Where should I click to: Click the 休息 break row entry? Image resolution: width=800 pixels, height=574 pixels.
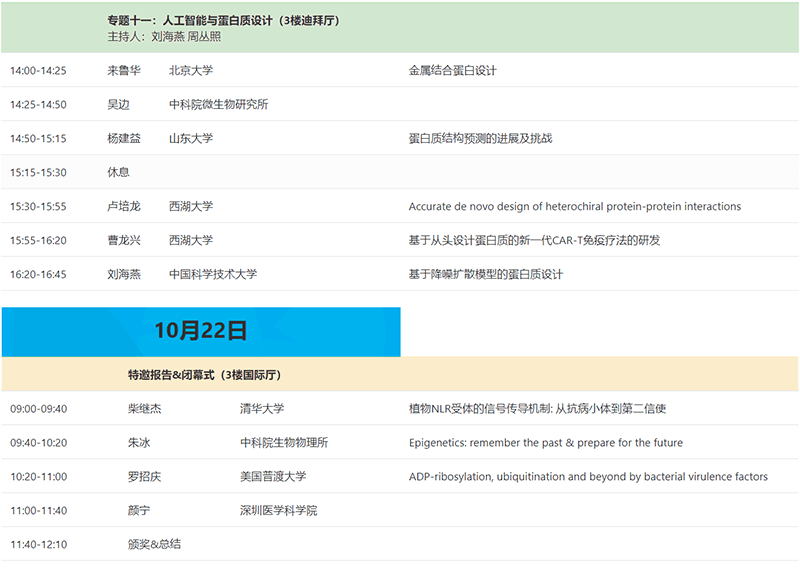(x=118, y=172)
